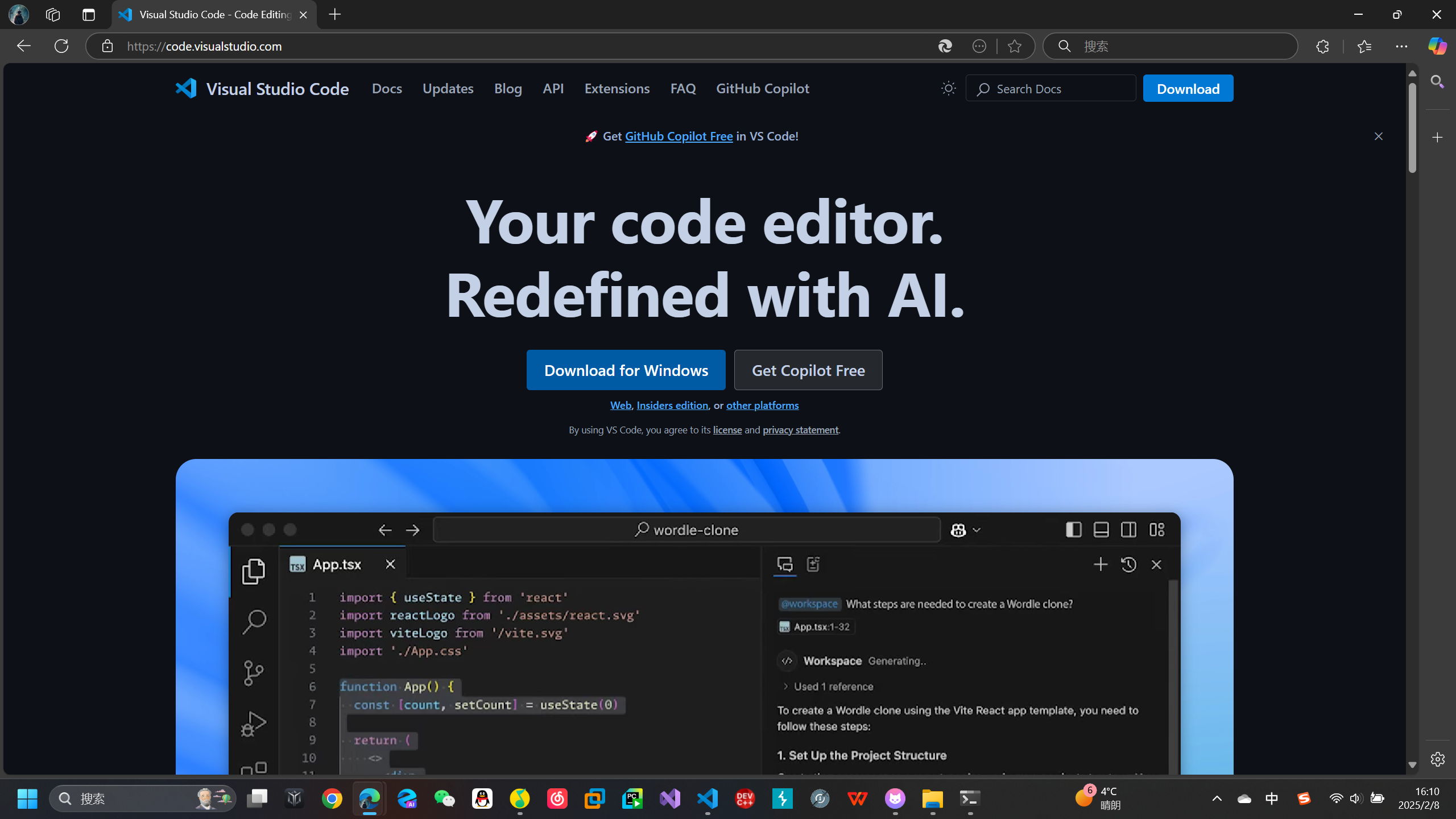Screen dimensions: 1456x819
Task: Open sidebar settings gear icon
Action: pyautogui.click(x=1437, y=759)
